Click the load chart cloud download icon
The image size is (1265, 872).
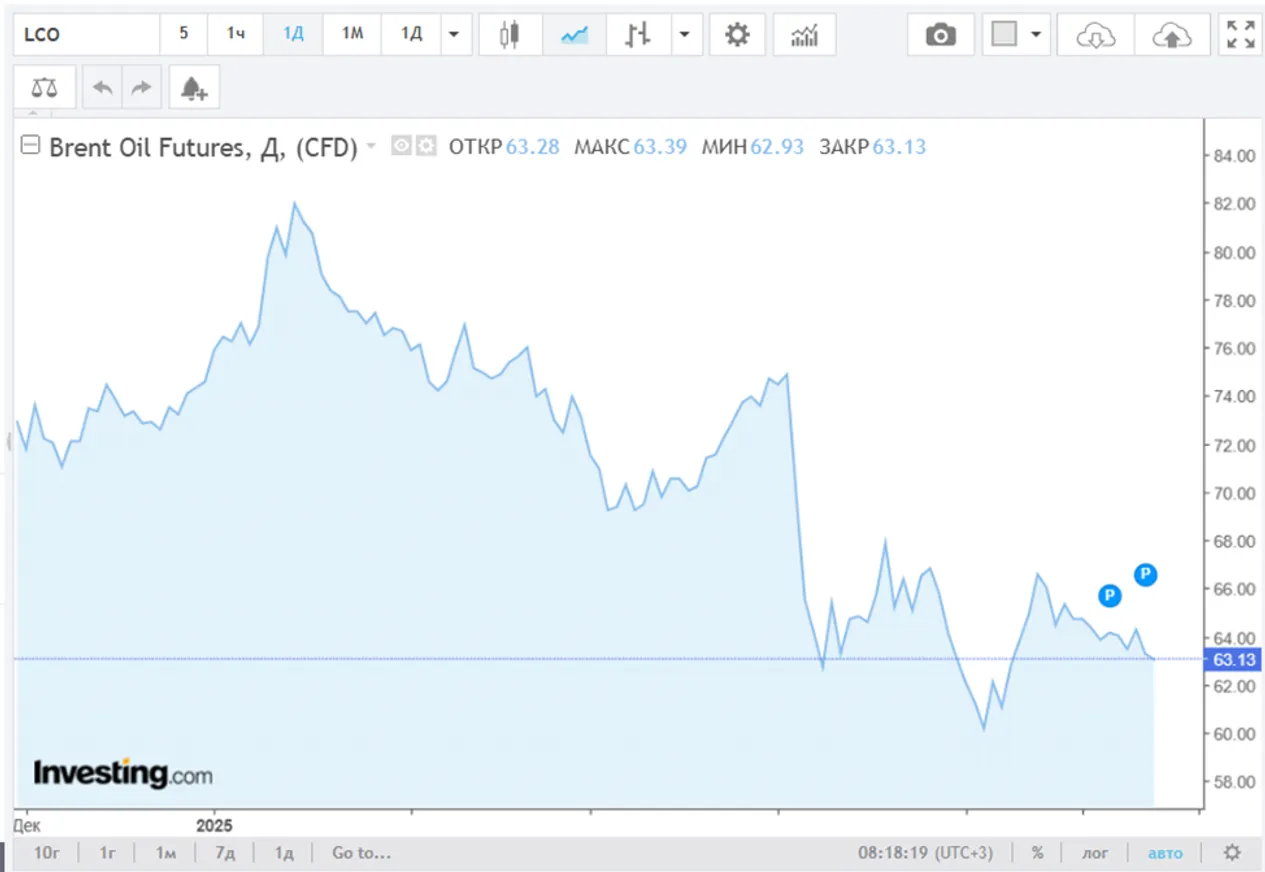(x=1095, y=35)
